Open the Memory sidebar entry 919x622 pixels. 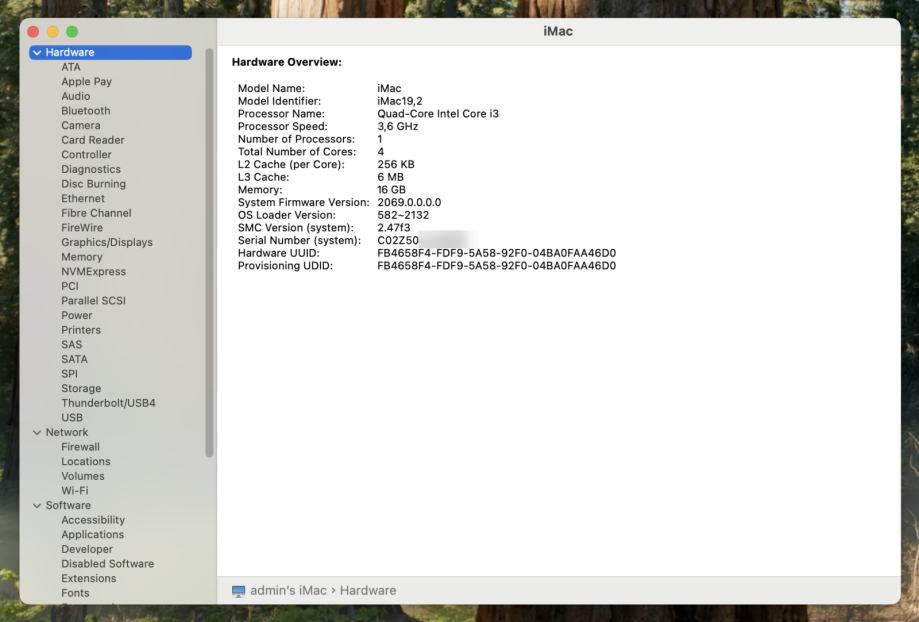point(81,257)
